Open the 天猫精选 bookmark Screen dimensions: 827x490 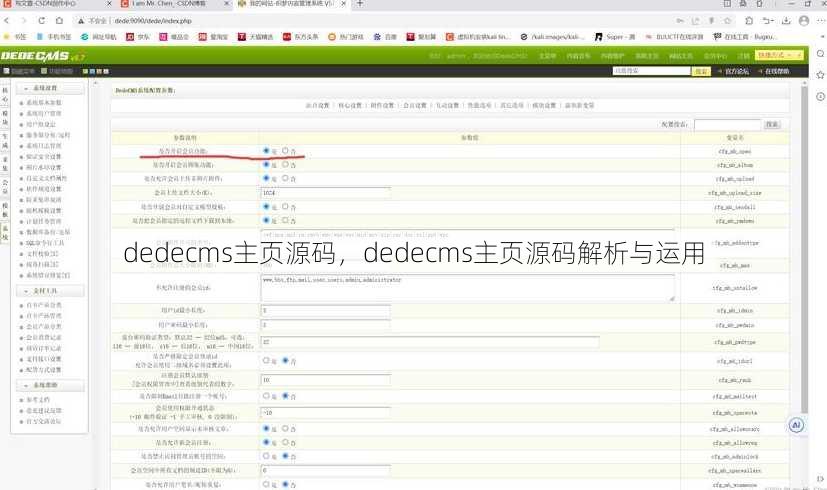pyautogui.click(x=256, y=37)
